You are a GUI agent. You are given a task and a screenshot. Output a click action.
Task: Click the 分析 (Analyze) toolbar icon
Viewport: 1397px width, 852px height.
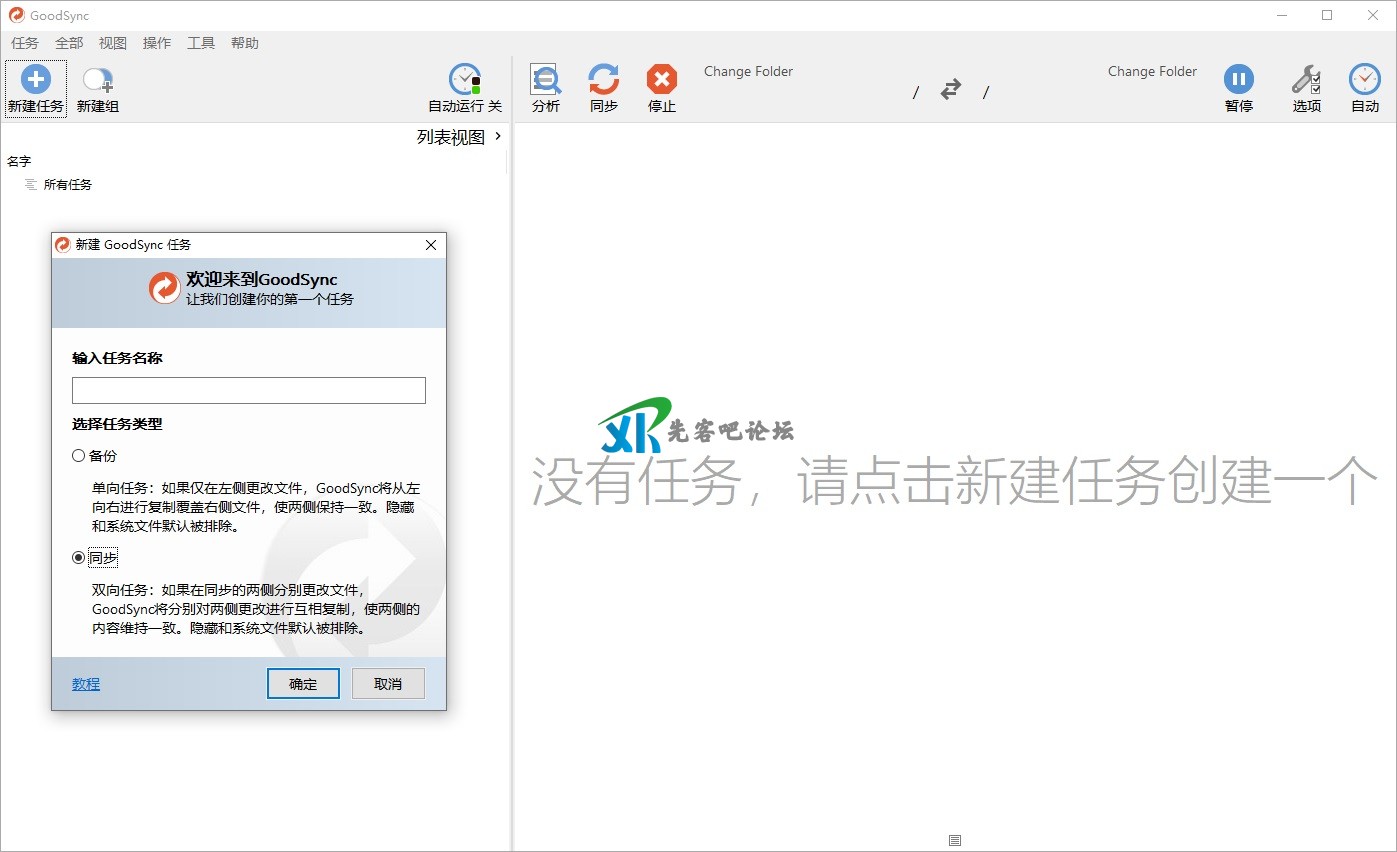[x=546, y=80]
